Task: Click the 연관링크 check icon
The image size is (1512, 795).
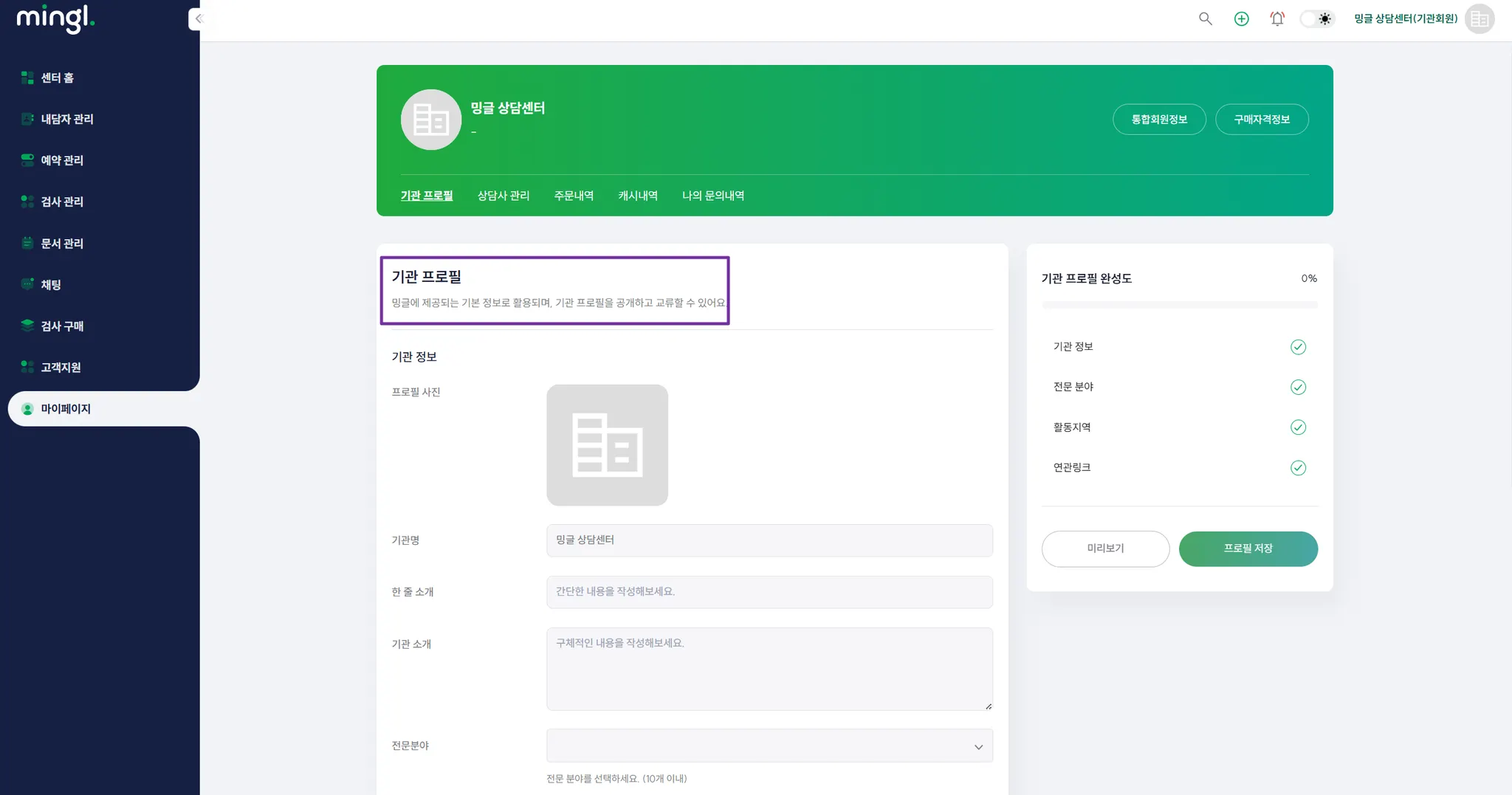Action: pos(1298,468)
